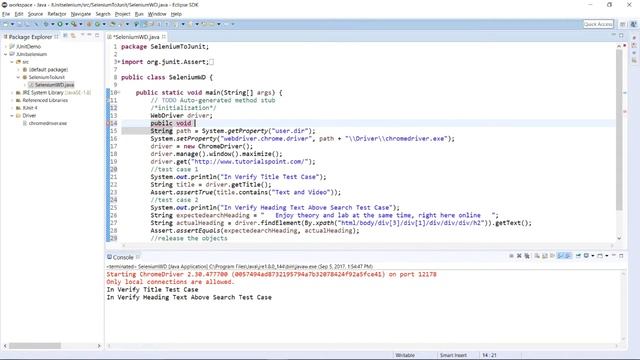640x360 pixels.
Task: Click Writable in status bar
Action: point(405,355)
